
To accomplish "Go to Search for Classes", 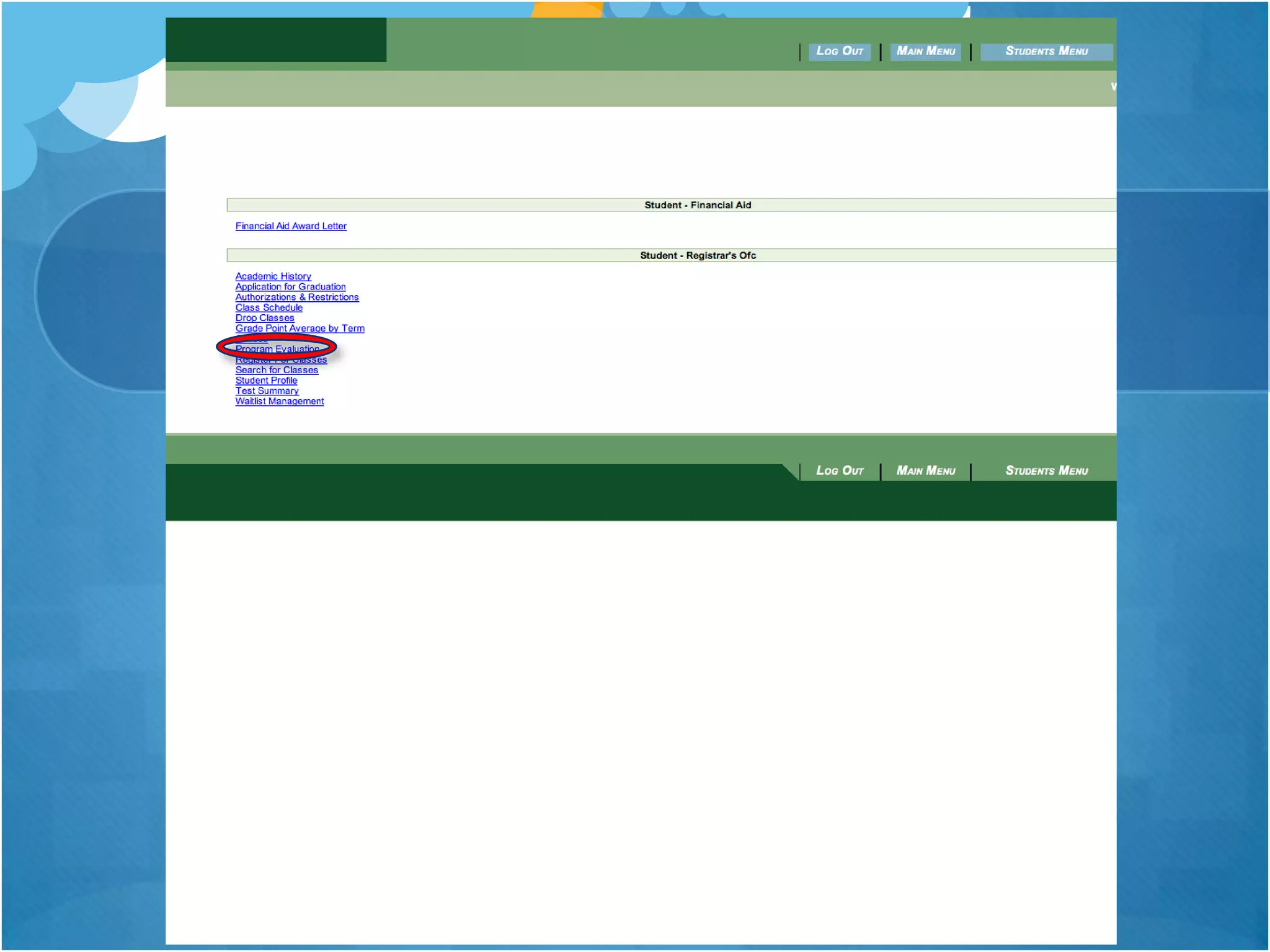I will tap(276, 370).
